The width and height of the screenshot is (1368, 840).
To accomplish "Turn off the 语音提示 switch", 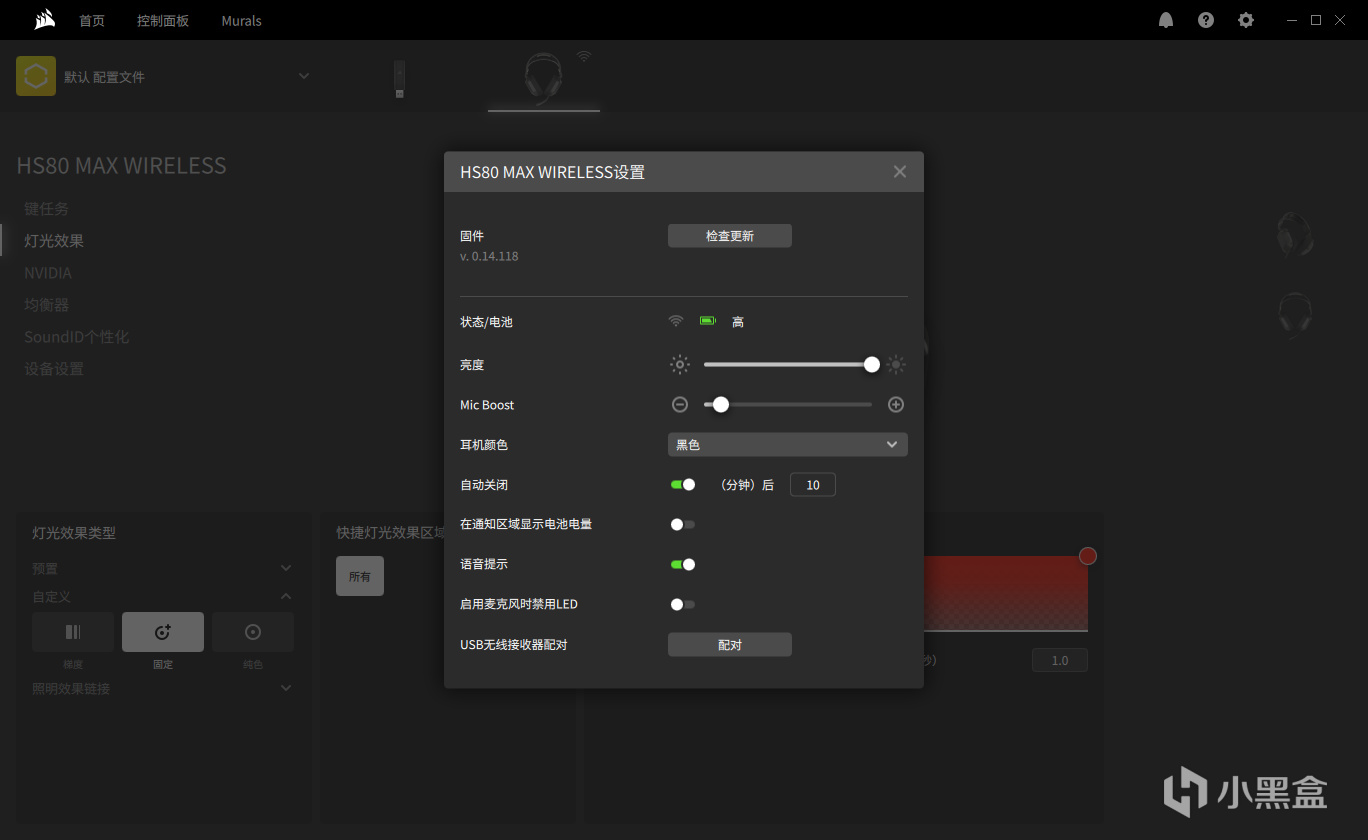I will coord(683,564).
